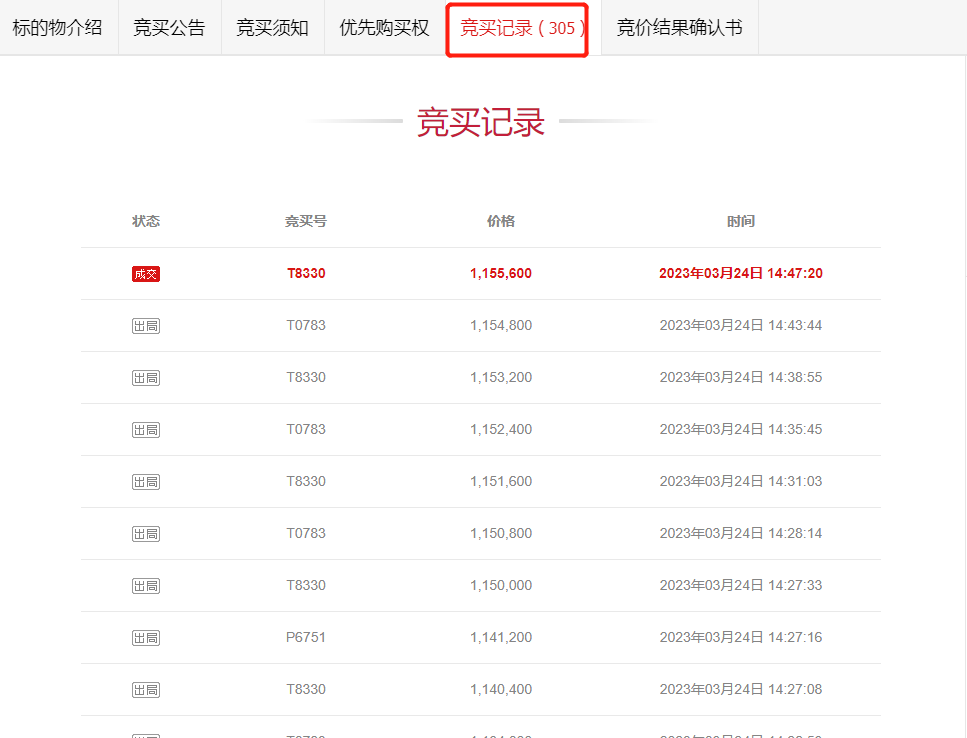The height and width of the screenshot is (738, 967).
Task: Click the 价格 column header
Action: click(x=501, y=221)
